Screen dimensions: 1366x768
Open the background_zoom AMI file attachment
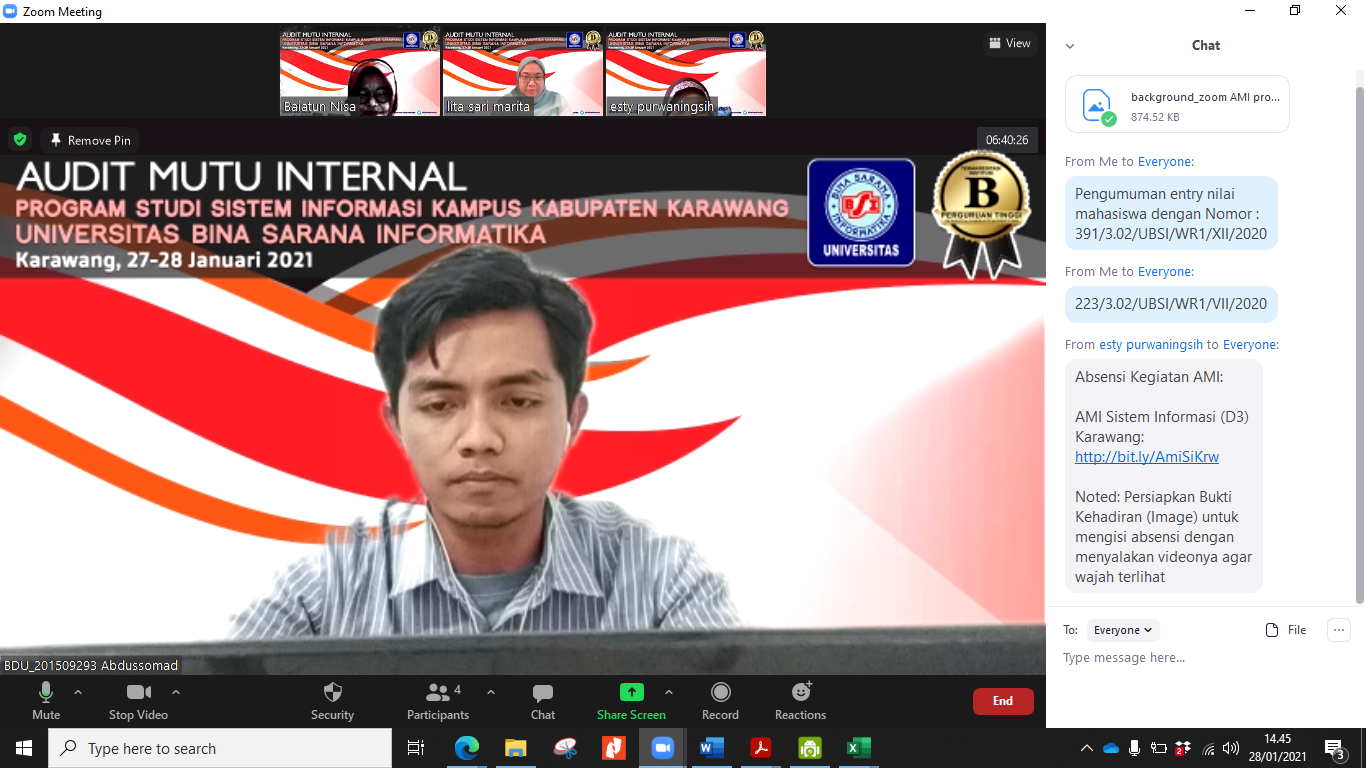(x=1177, y=105)
